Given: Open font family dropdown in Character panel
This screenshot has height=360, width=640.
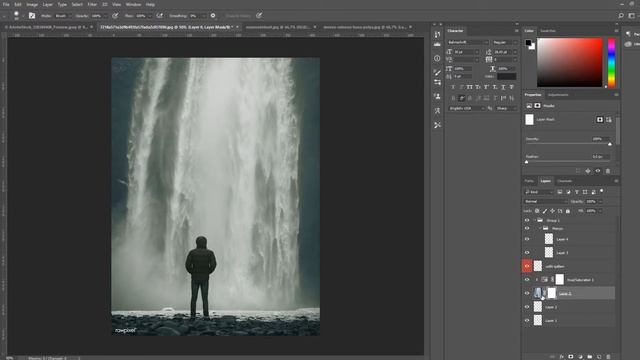Looking at the screenshot, I should click(468, 42).
